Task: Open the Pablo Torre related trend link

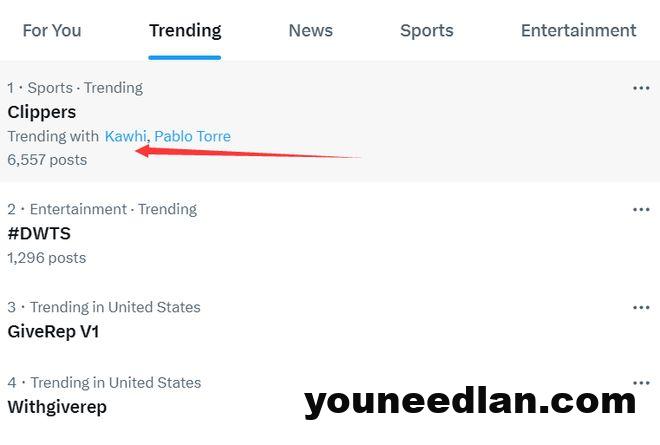Action: [192, 136]
